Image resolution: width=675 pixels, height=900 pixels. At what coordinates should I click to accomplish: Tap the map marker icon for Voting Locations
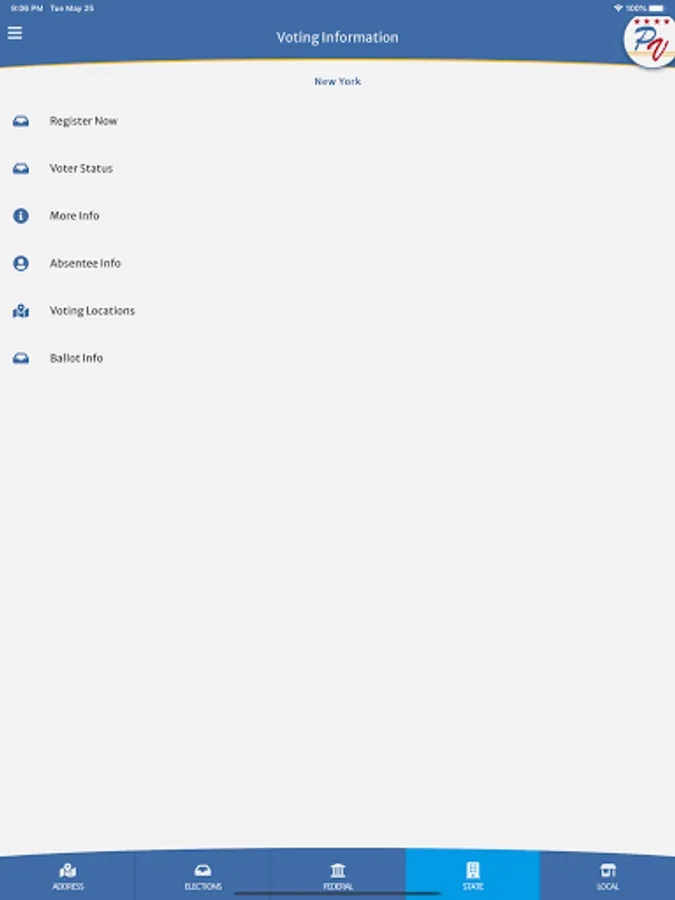point(21,311)
